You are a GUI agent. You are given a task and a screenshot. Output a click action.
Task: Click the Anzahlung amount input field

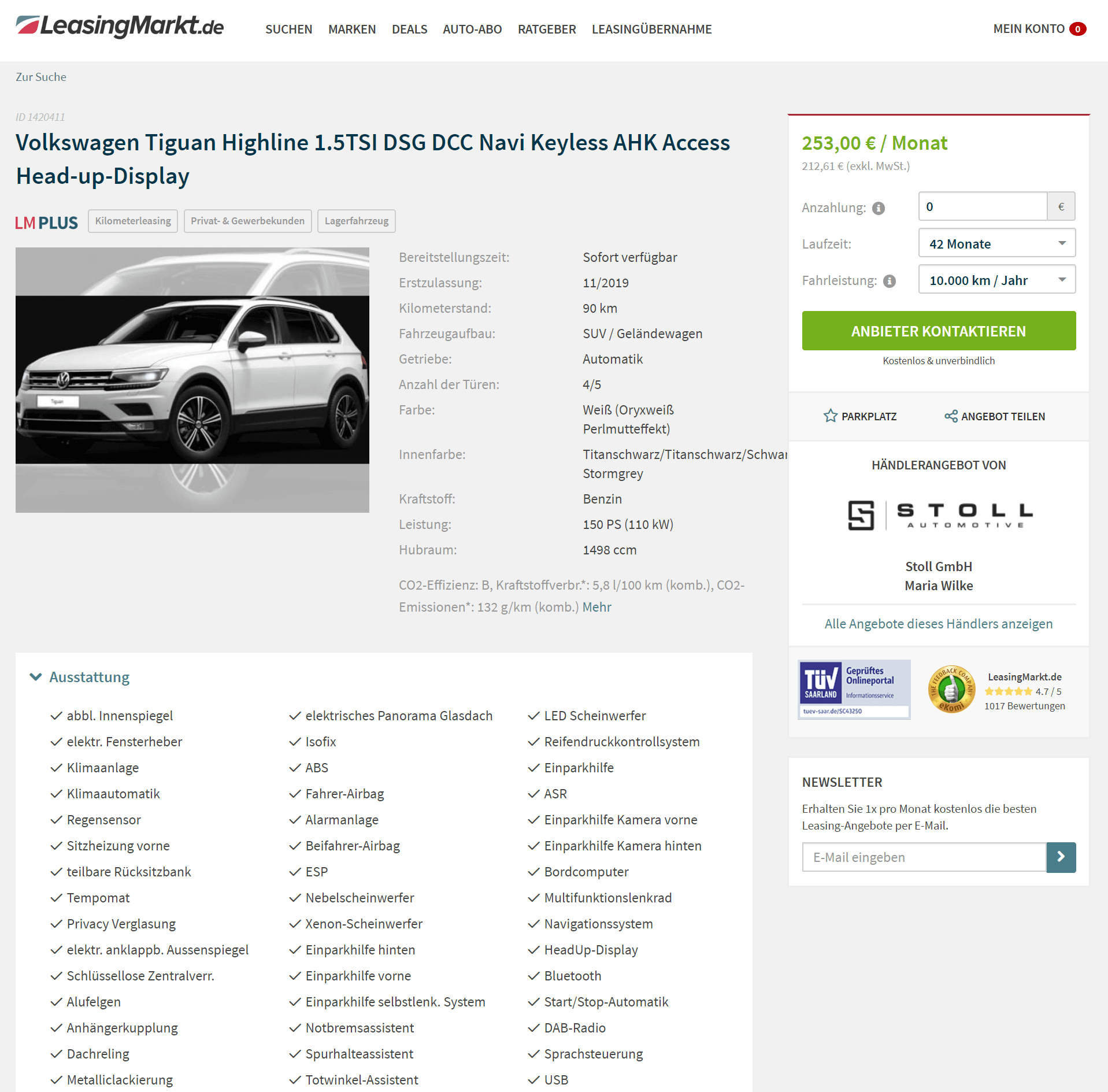click(983, 206)
